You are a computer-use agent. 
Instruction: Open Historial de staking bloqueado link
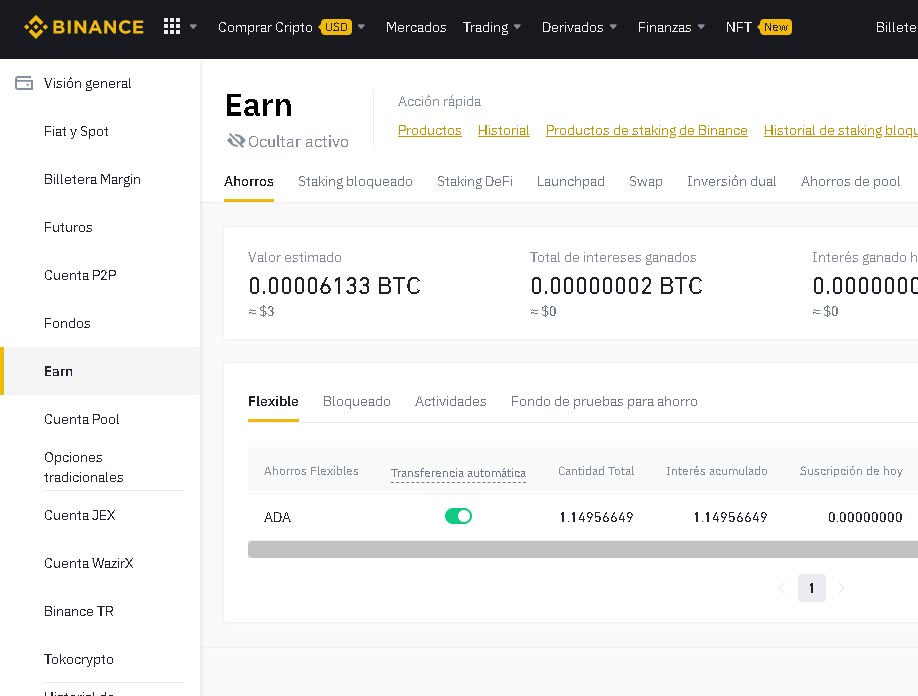(x=840, y=130)
